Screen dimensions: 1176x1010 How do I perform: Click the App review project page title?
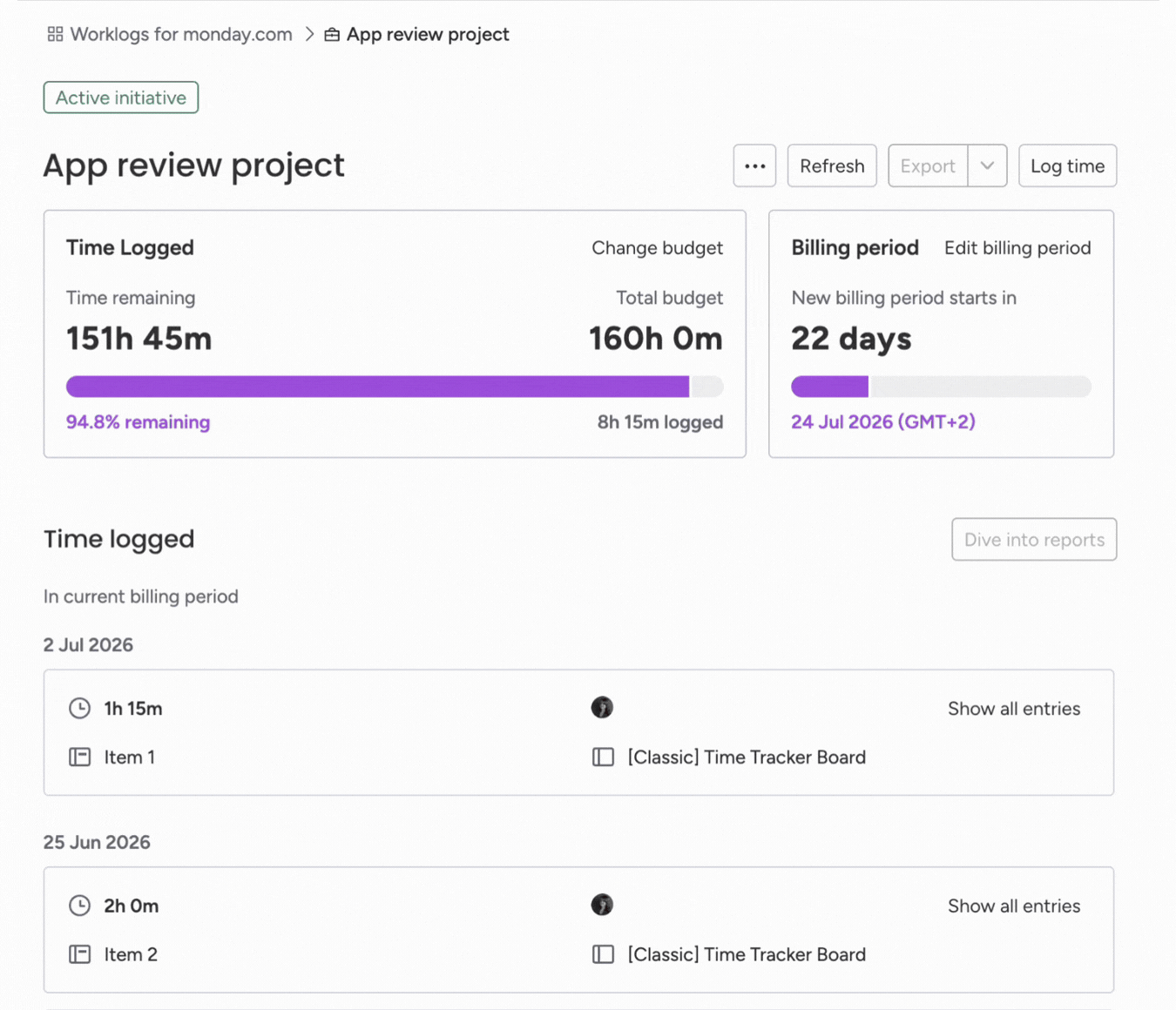pos(194,165)
